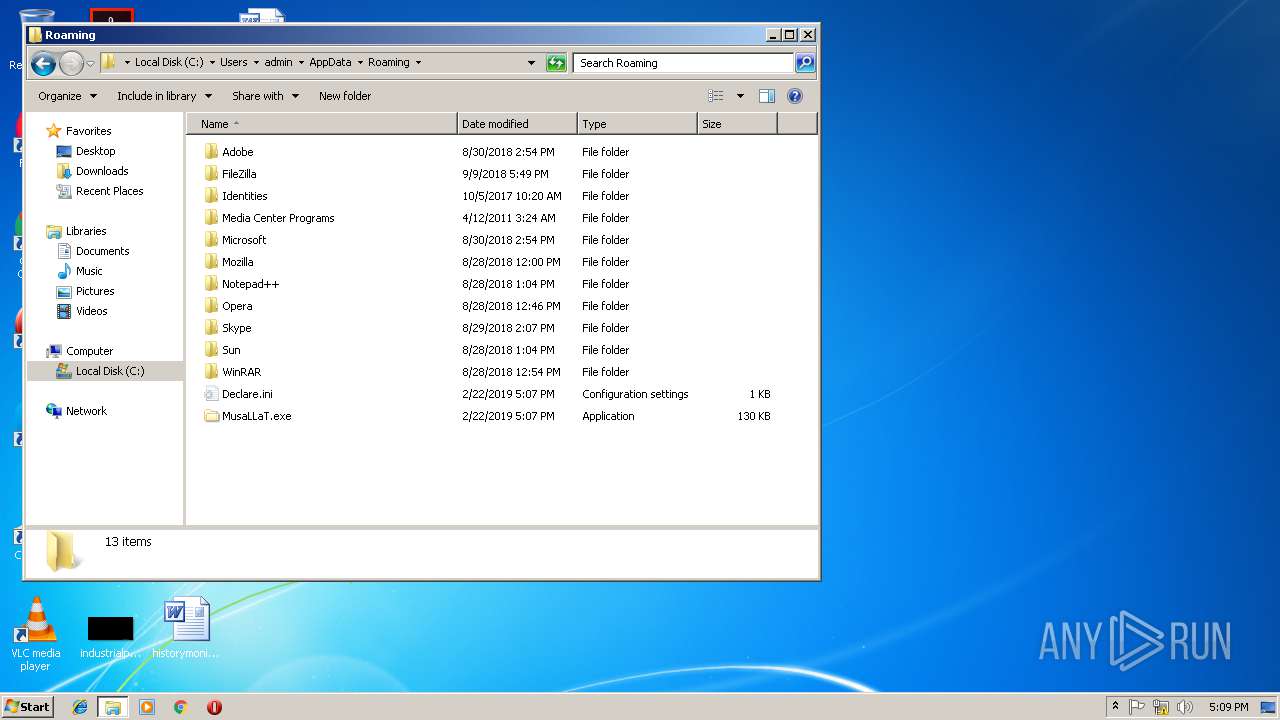Image resolution: width=1280 pixels, height=720 pixels.
Task: Focus the Search Roaming field
Action: click(684, 63)
